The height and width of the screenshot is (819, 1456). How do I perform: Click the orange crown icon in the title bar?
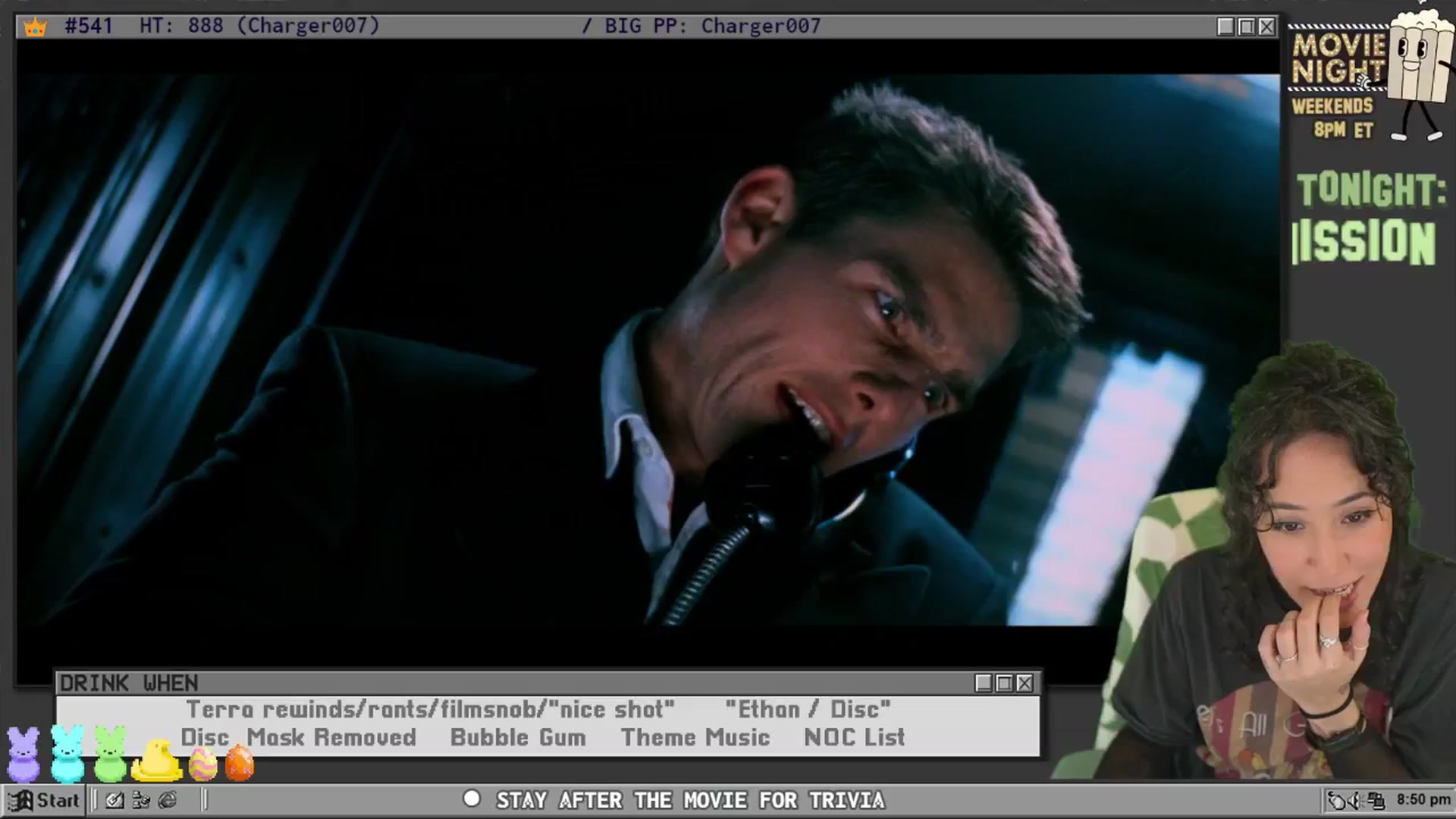(x=35, y=27)
